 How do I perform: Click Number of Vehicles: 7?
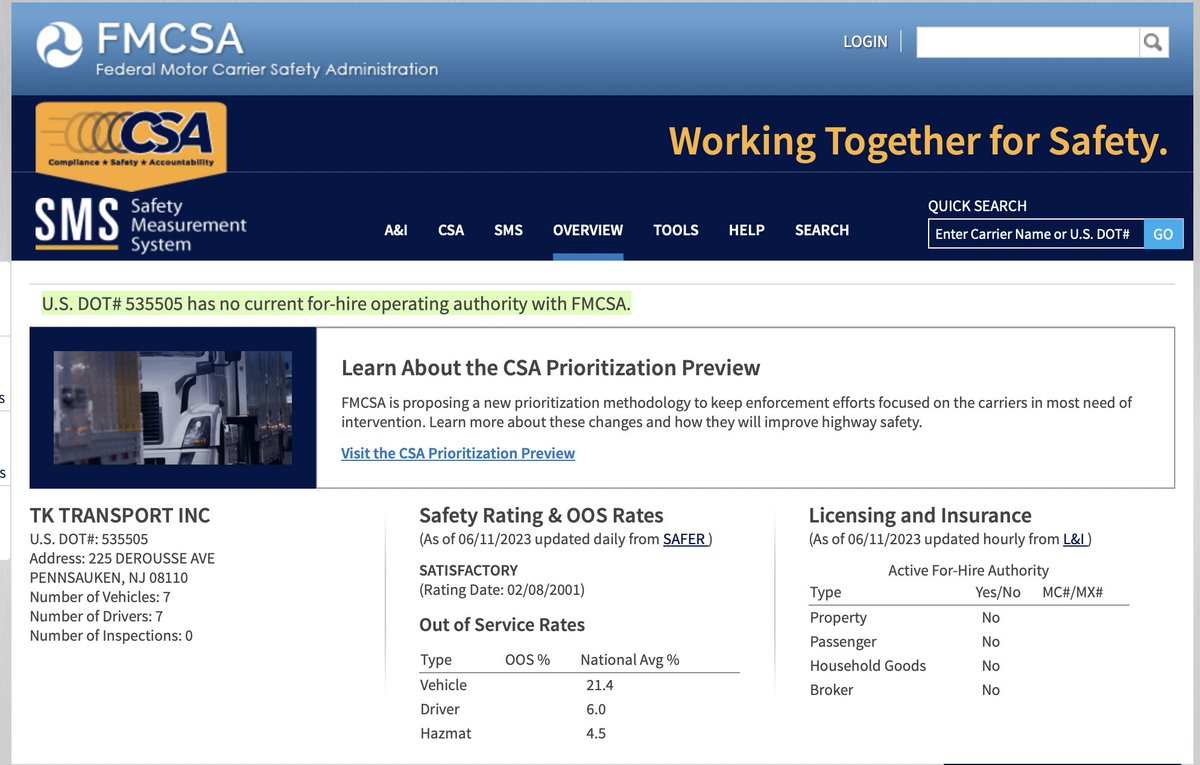(x=100, y=597)
